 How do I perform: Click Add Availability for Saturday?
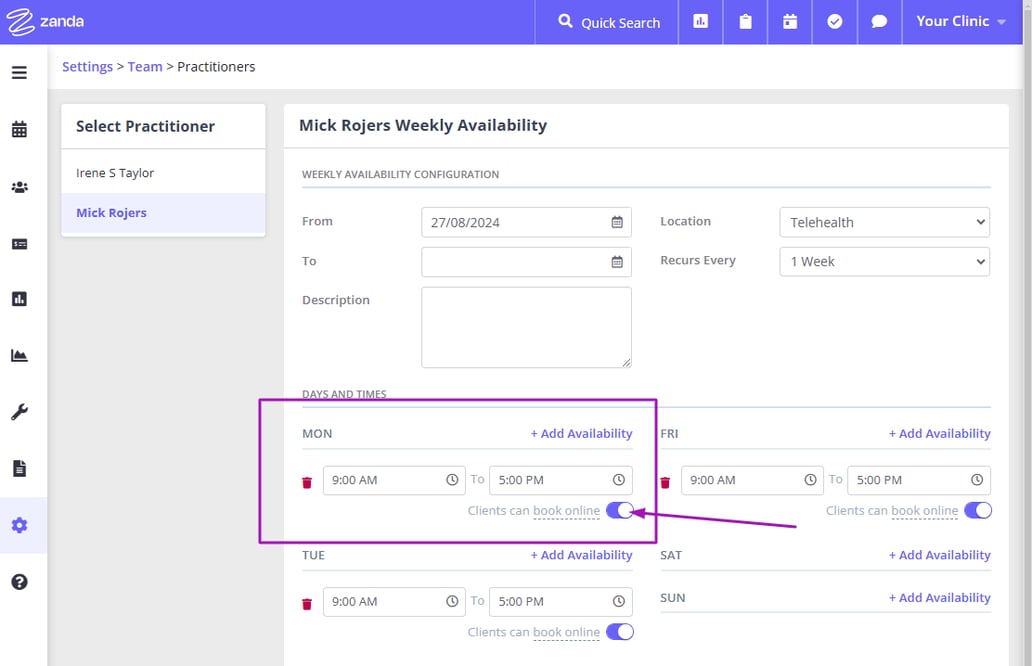pos(939,555)
